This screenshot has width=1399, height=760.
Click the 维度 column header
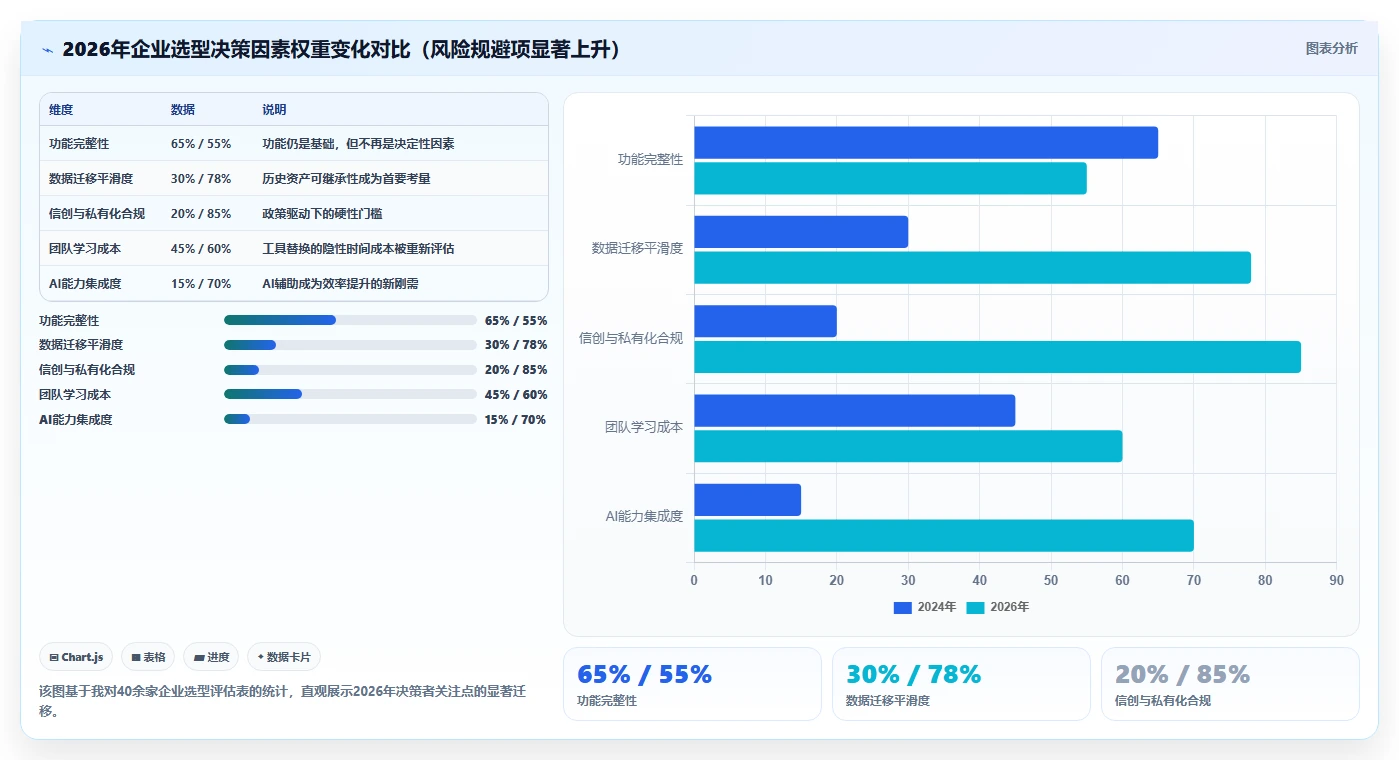coord(61,109)
